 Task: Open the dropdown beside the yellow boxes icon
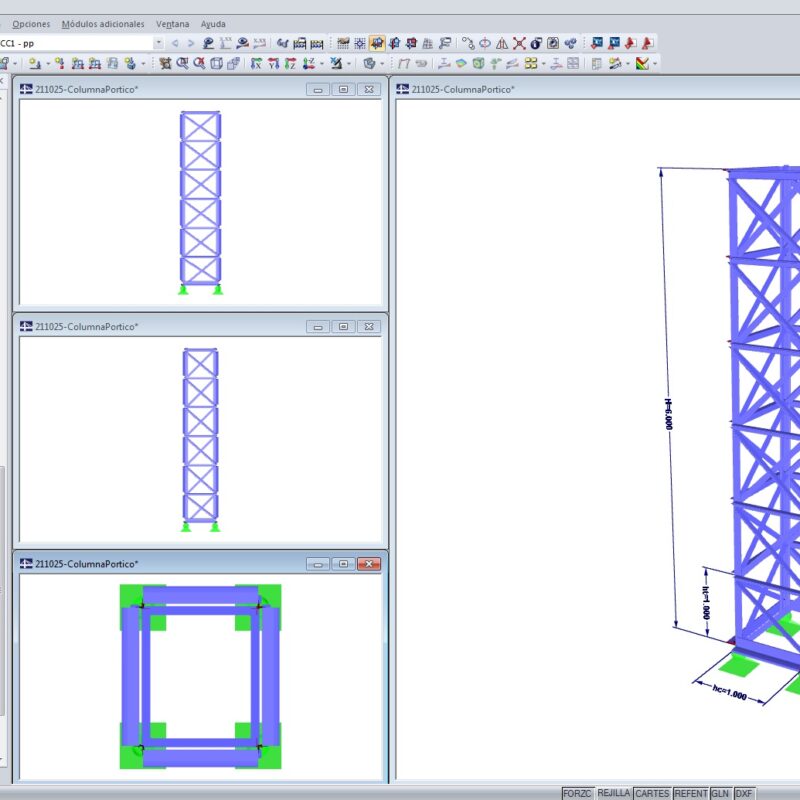point(543,64)
